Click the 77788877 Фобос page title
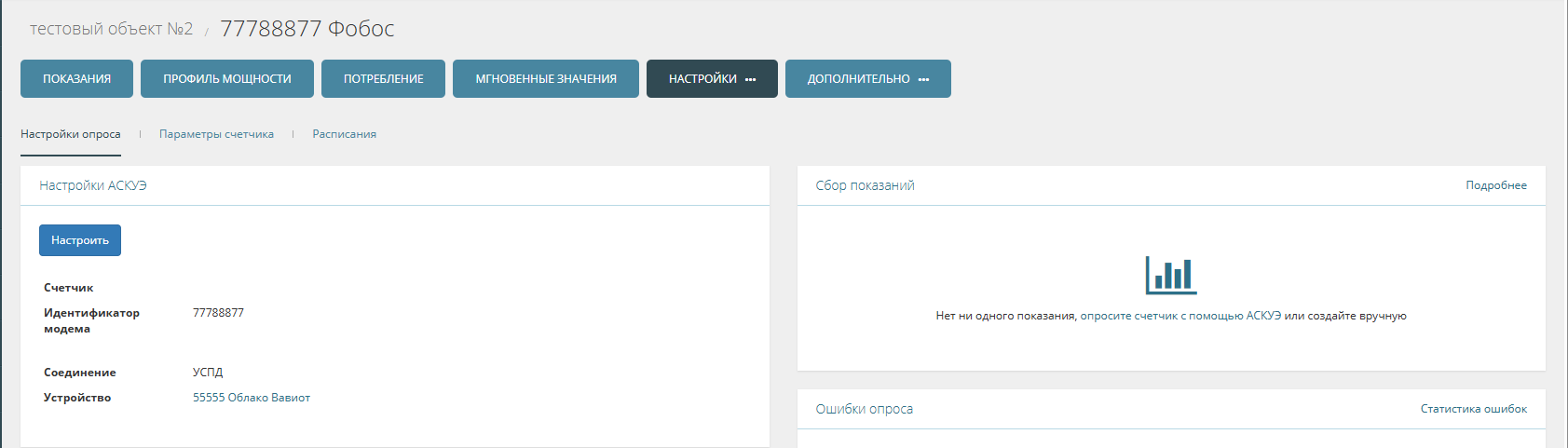 click(307, 29)
